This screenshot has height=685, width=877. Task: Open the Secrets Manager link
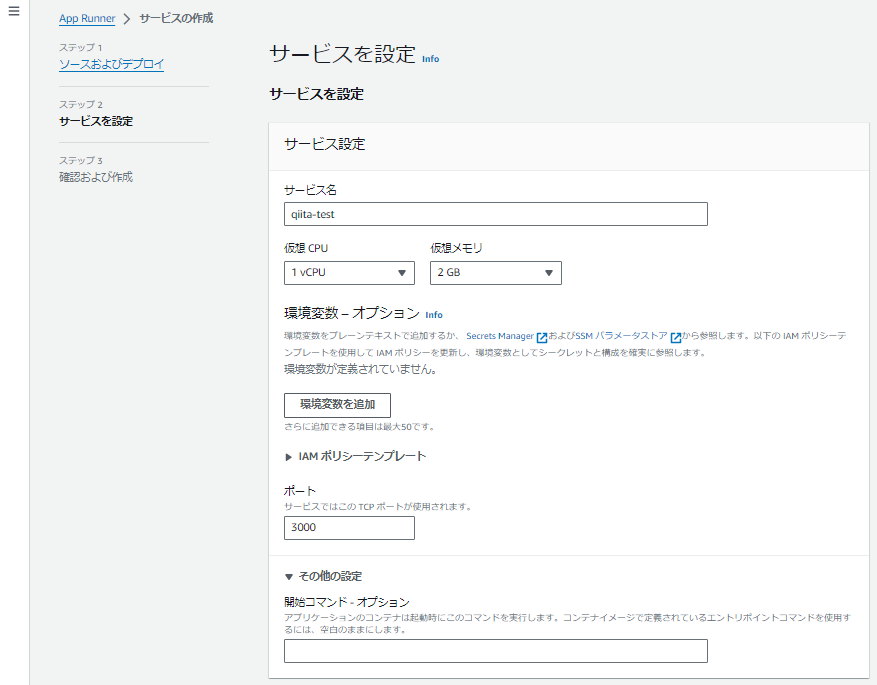pyautogui.click(x=500, y=336)
